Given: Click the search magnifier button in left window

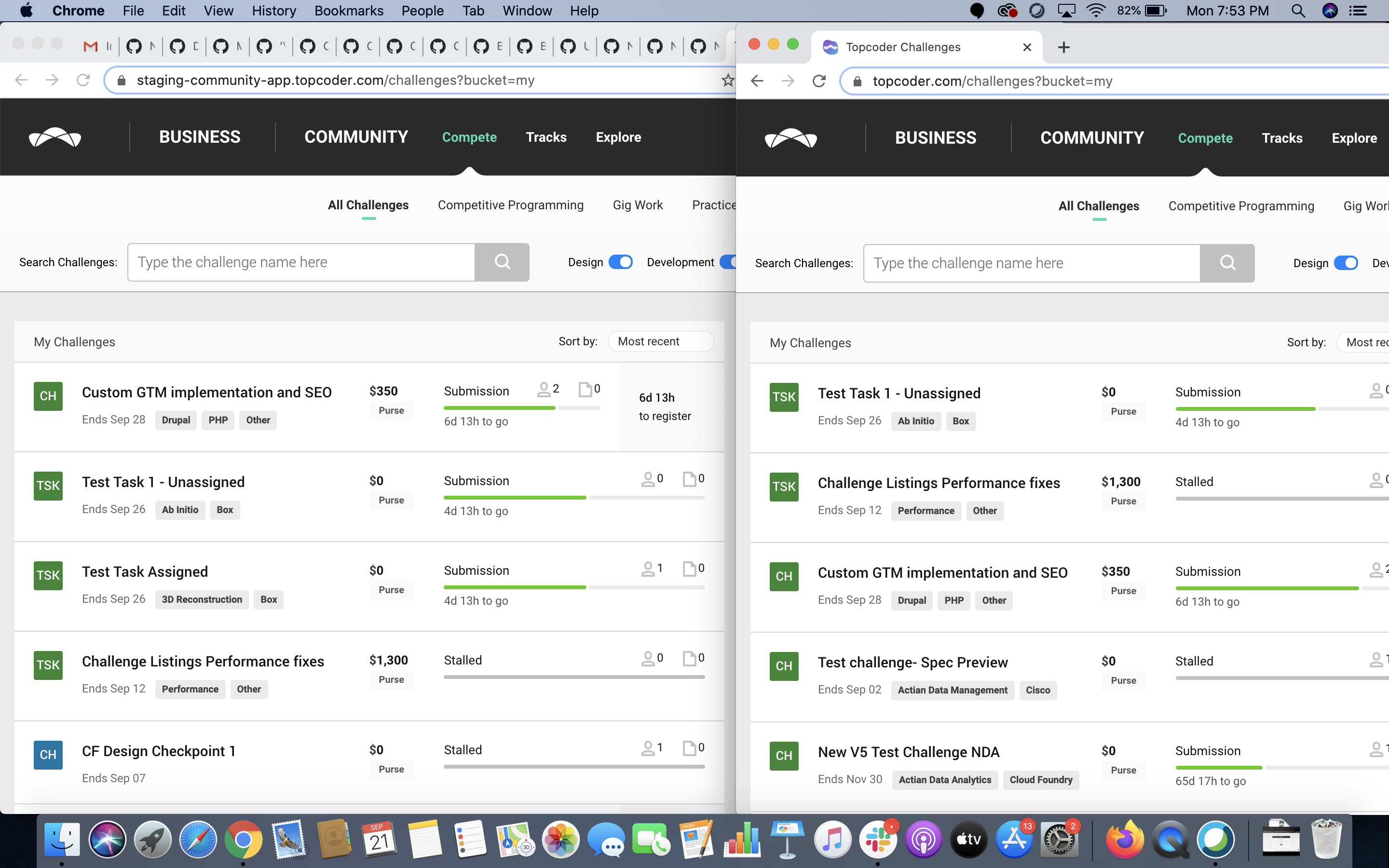Looking at the screenshot, I should 502,262.
